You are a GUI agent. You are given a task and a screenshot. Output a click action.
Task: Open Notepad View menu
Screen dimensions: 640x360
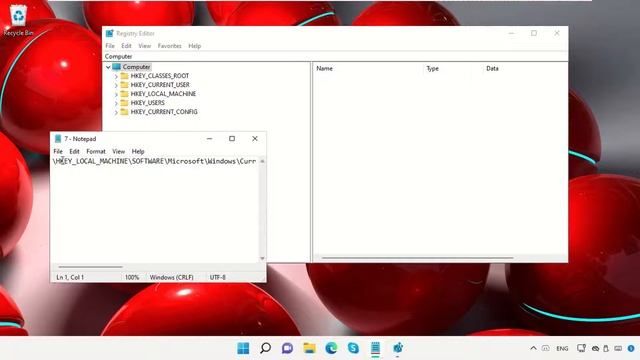(x=118, y=151)
